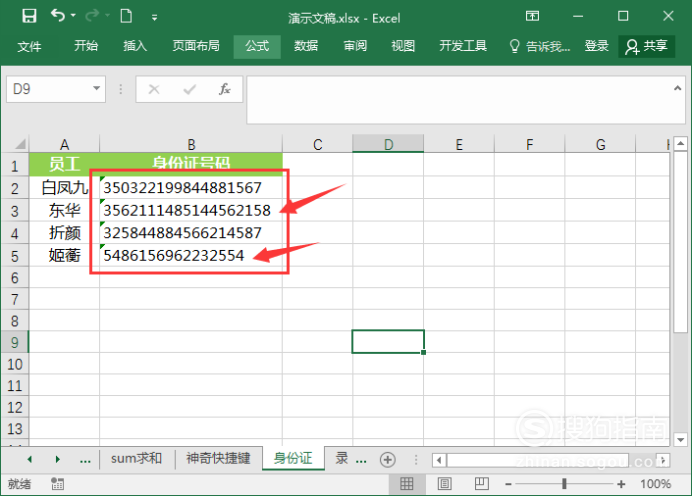Screen dimensions: 692x496
Task: Click the macro recording icon in status bar
Action: pyautogui.click(x=57, y=484)
